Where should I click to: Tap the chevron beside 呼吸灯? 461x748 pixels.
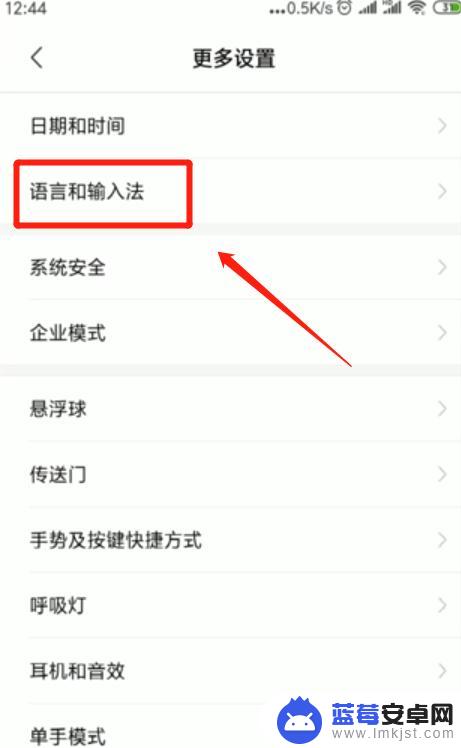pyautogui.click(x=442, y=605)
